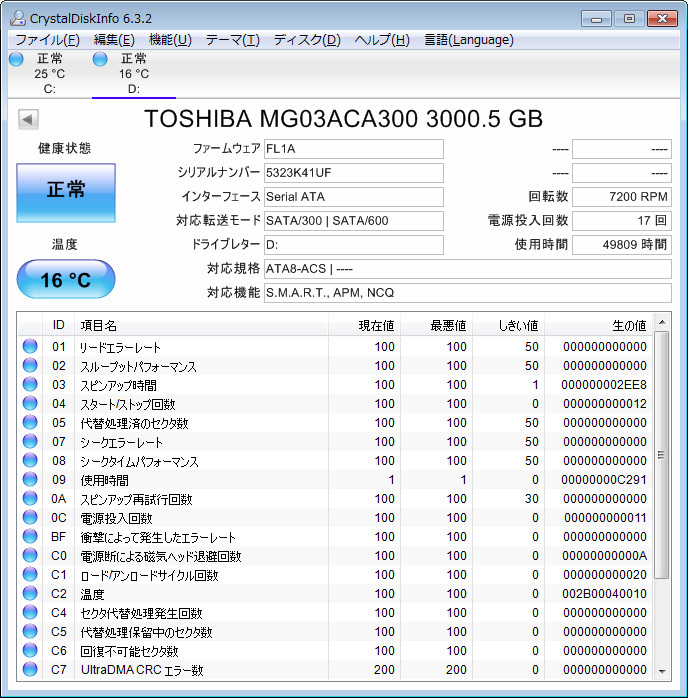
Task: Click status orb for ID 05 row
Action: pos(30,423)
